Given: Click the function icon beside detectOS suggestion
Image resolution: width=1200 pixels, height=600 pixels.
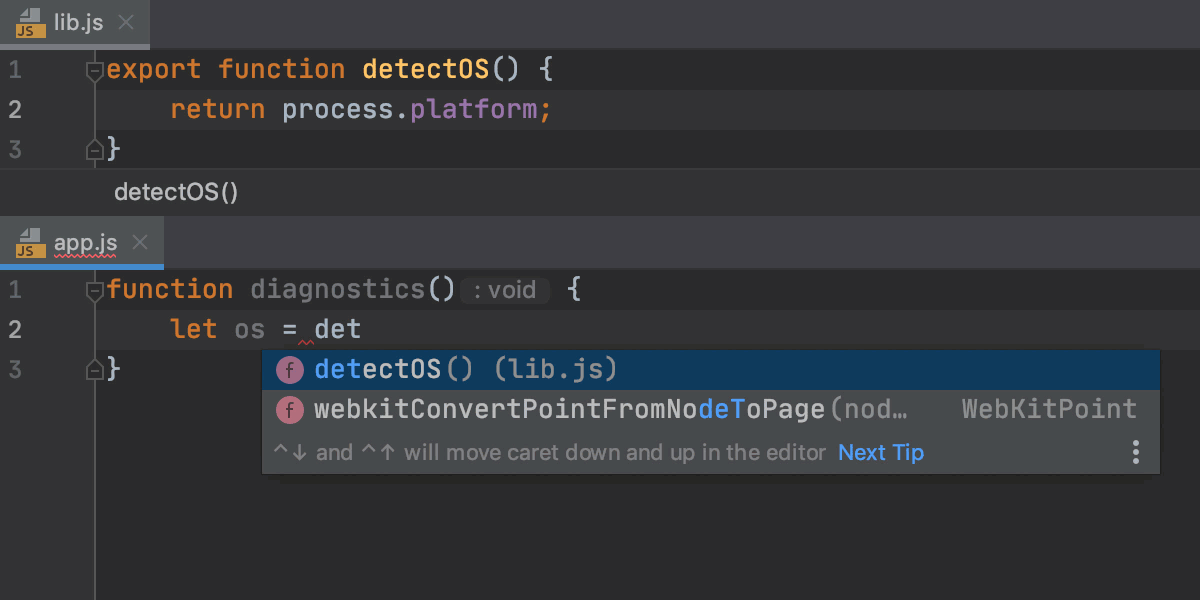Looking at the screenshot, I should pos(289,369).
